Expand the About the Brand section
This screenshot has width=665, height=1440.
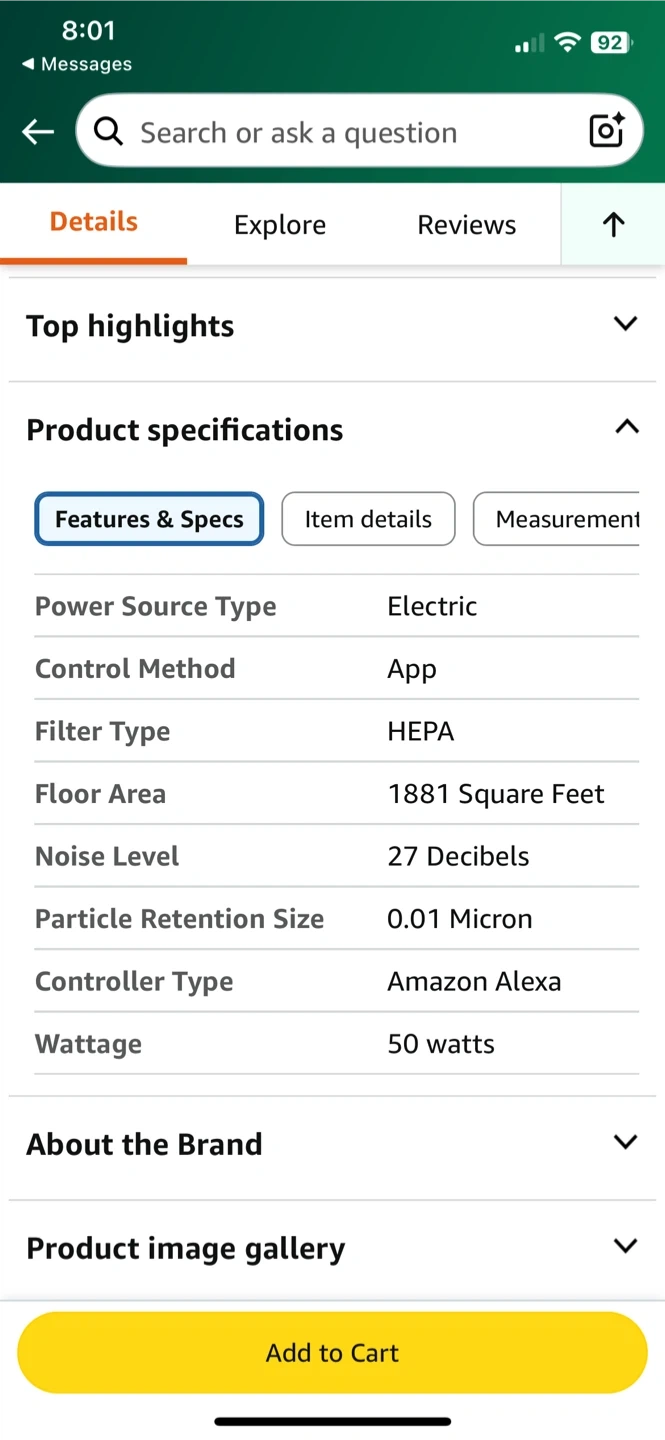(x=625, y=1142)
